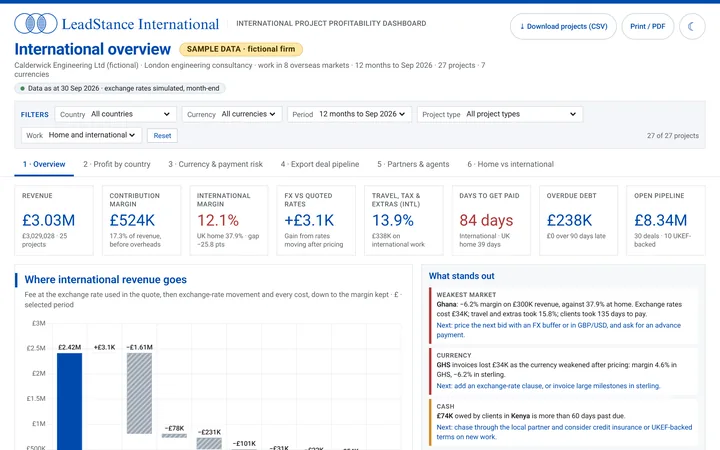Toggle dark mode moon icon
Viewport: 720px width, 450px height.
pyautogui.click(x=692, y=27)
